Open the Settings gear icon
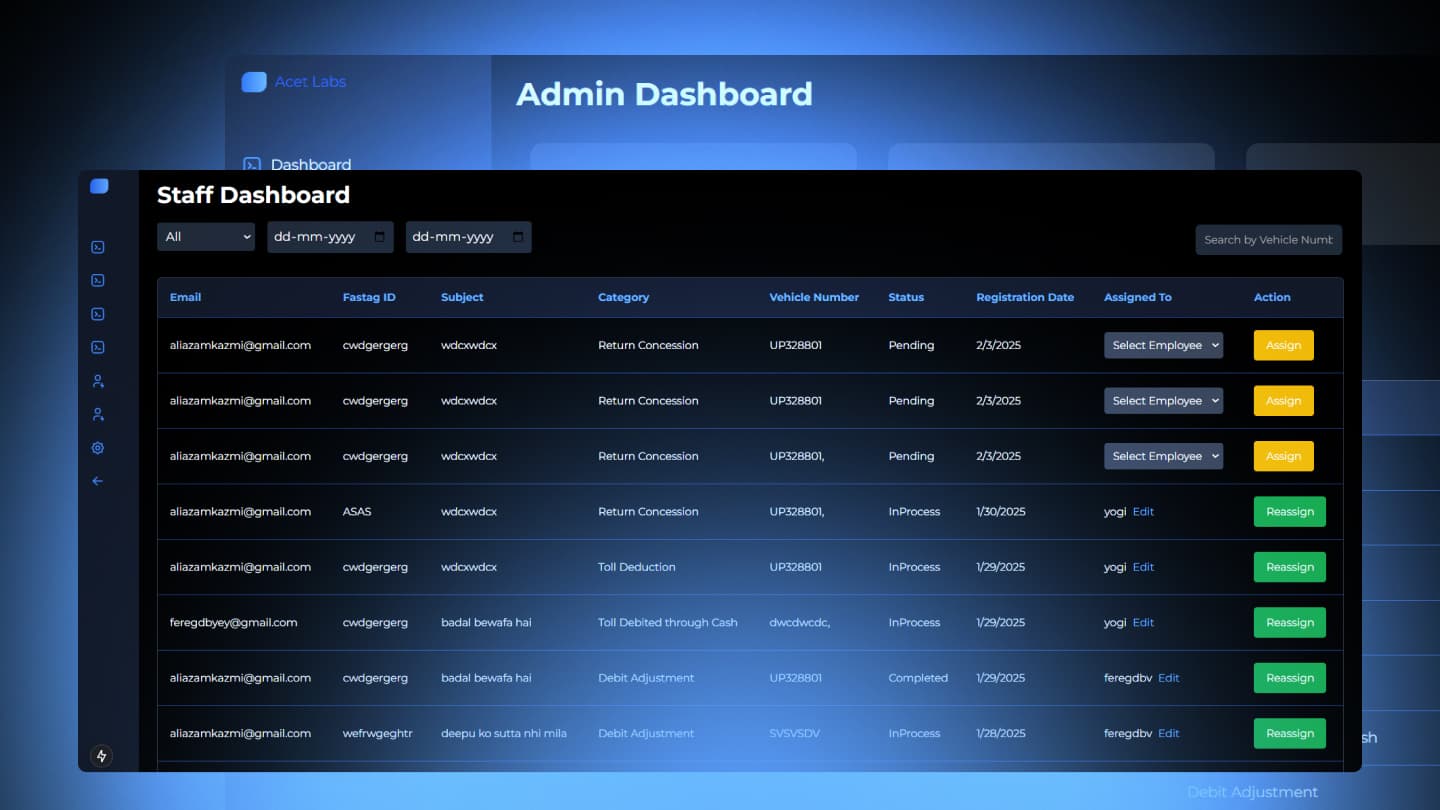Viewport: 1440px width, 810px height. [x=97, y=448]
